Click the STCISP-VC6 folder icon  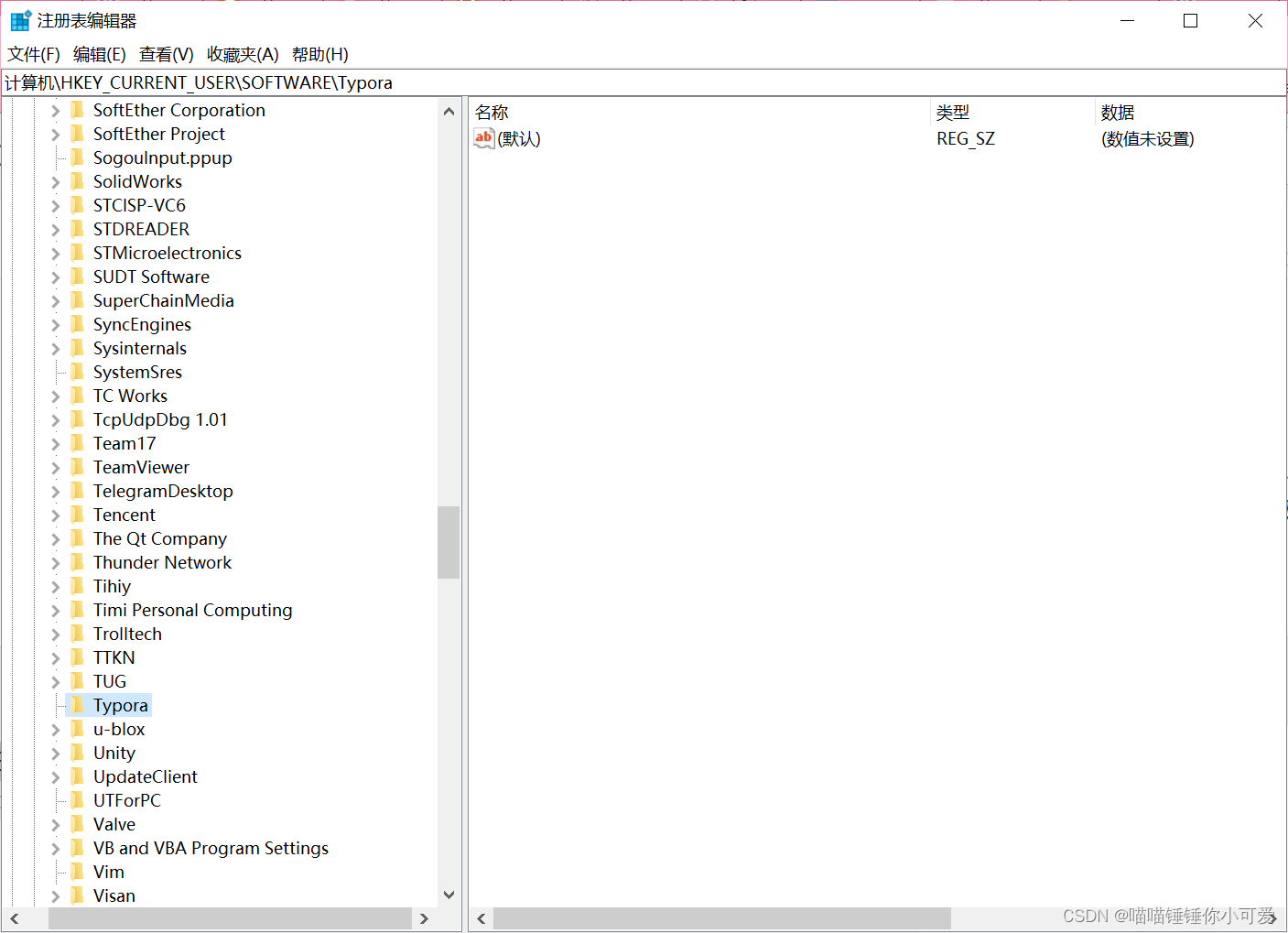pos(78,205)
